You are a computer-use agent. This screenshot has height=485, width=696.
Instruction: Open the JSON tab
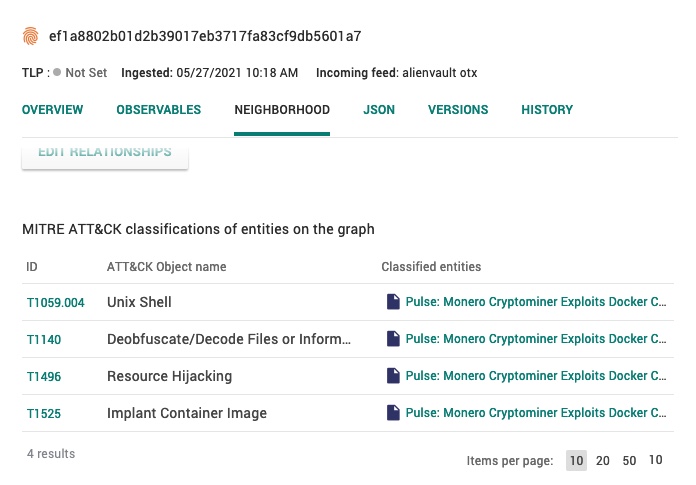[x=379, y=110]
